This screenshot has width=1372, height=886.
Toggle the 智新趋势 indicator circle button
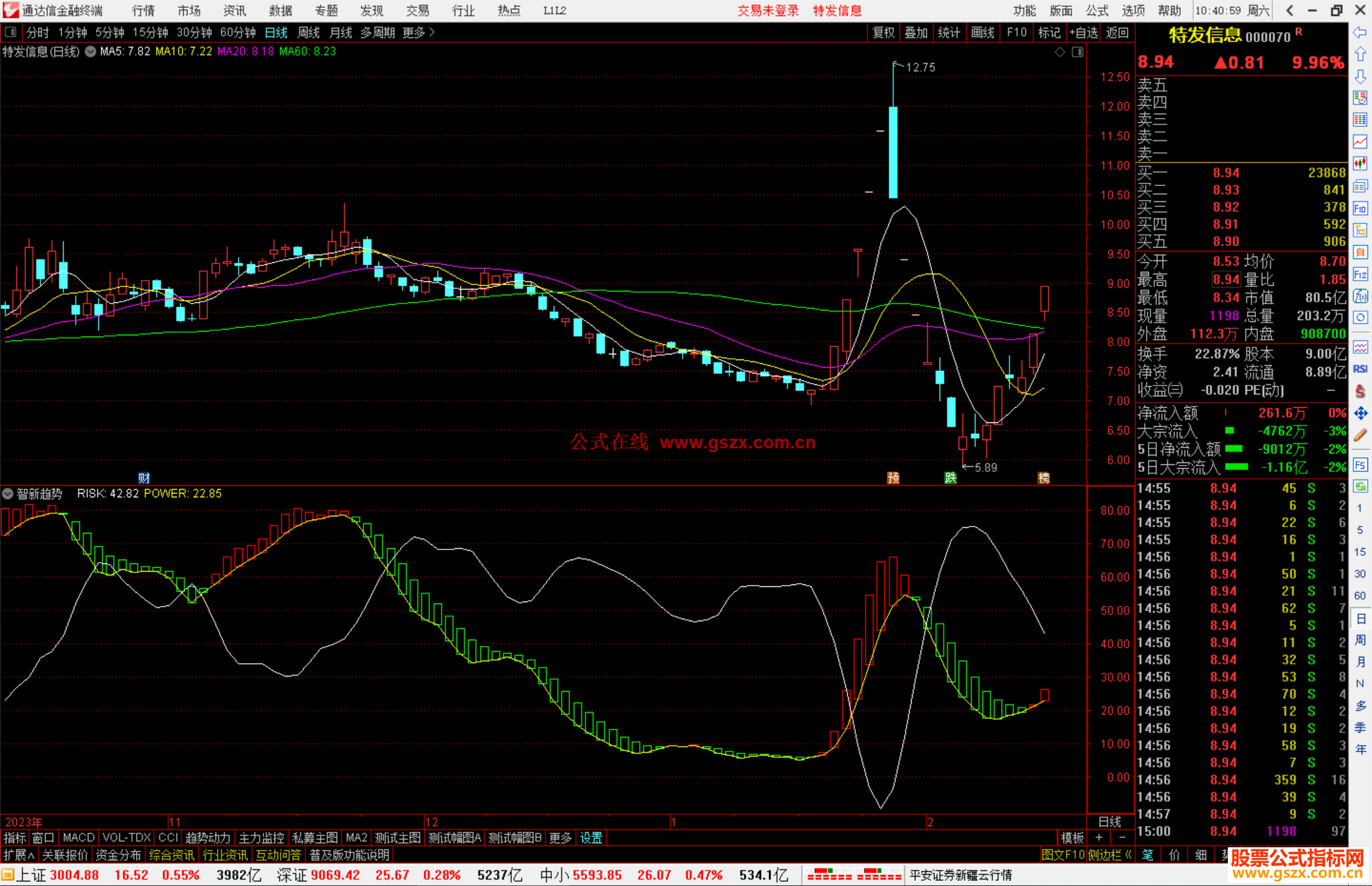(x=8, y=493)
